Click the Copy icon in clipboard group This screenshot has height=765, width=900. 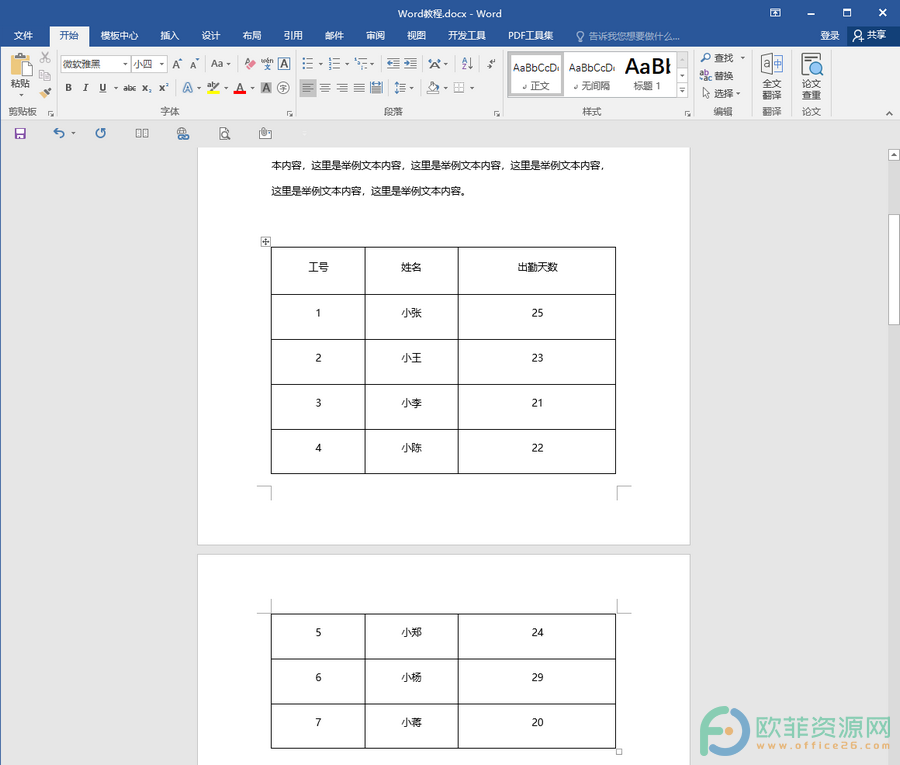coord(45,75)
